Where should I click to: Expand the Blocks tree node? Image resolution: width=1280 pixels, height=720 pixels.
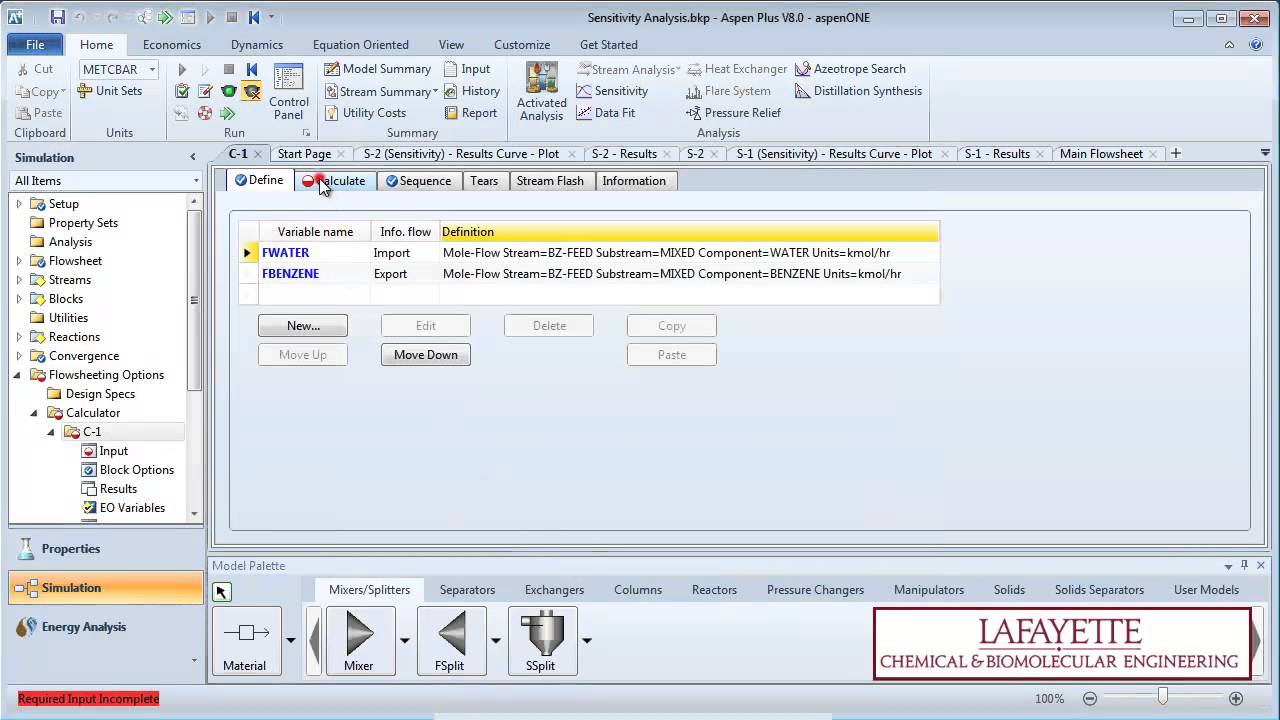click(19, 299)
